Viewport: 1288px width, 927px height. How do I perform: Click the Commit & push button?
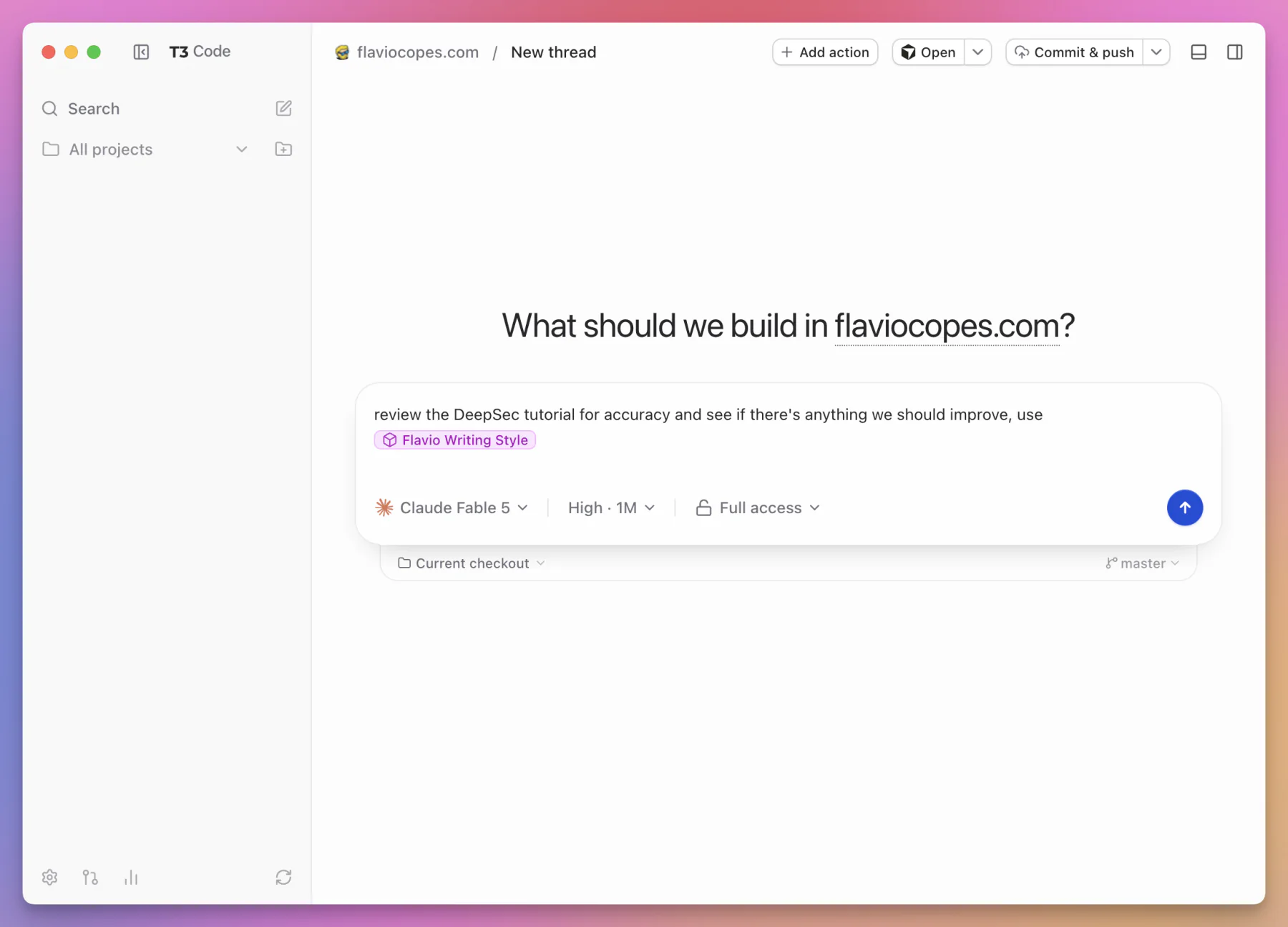click(x=1075, y=52)
